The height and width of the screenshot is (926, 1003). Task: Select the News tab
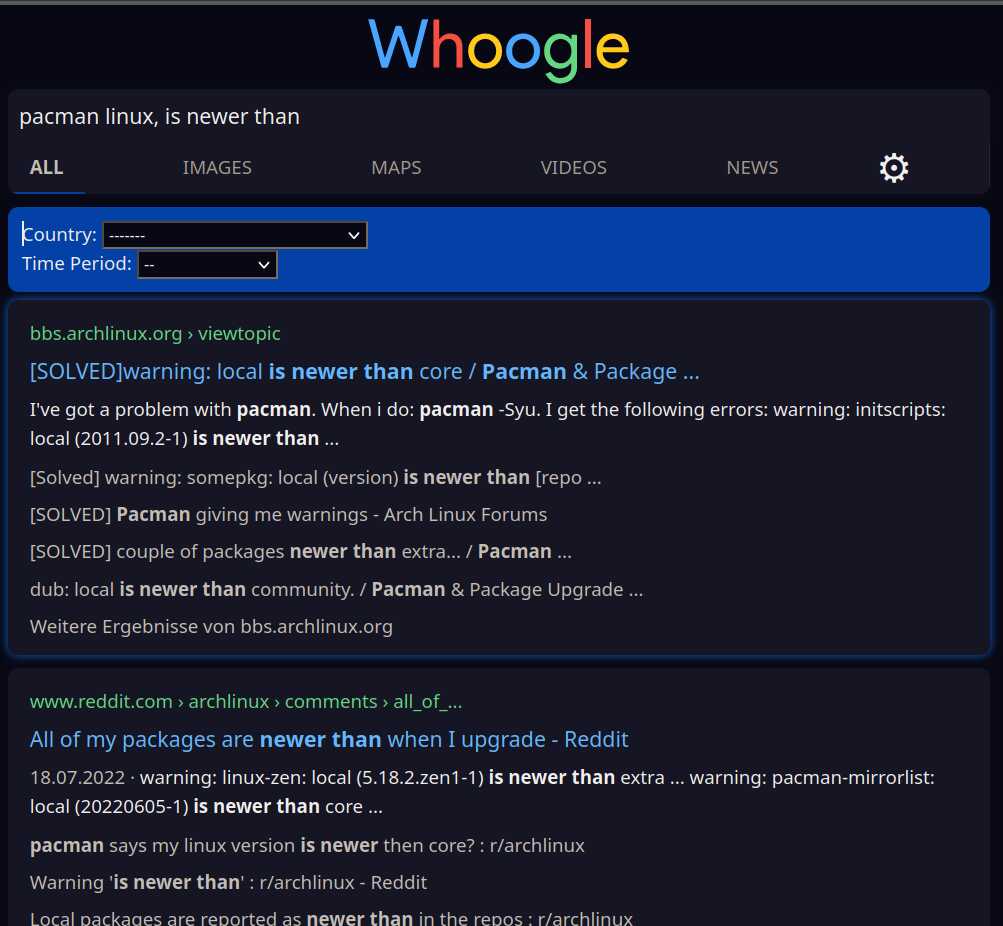tap(752, 168)
